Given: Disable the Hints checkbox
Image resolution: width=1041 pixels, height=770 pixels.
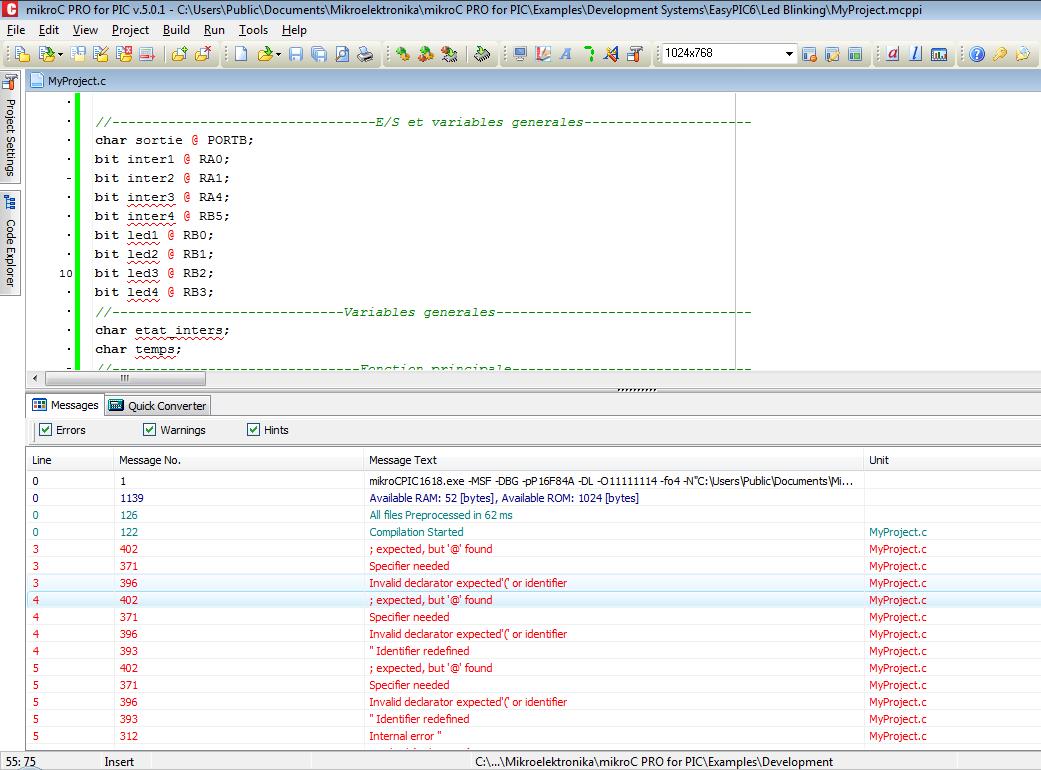Looking at the screenshot, I should tap(253, 430).
